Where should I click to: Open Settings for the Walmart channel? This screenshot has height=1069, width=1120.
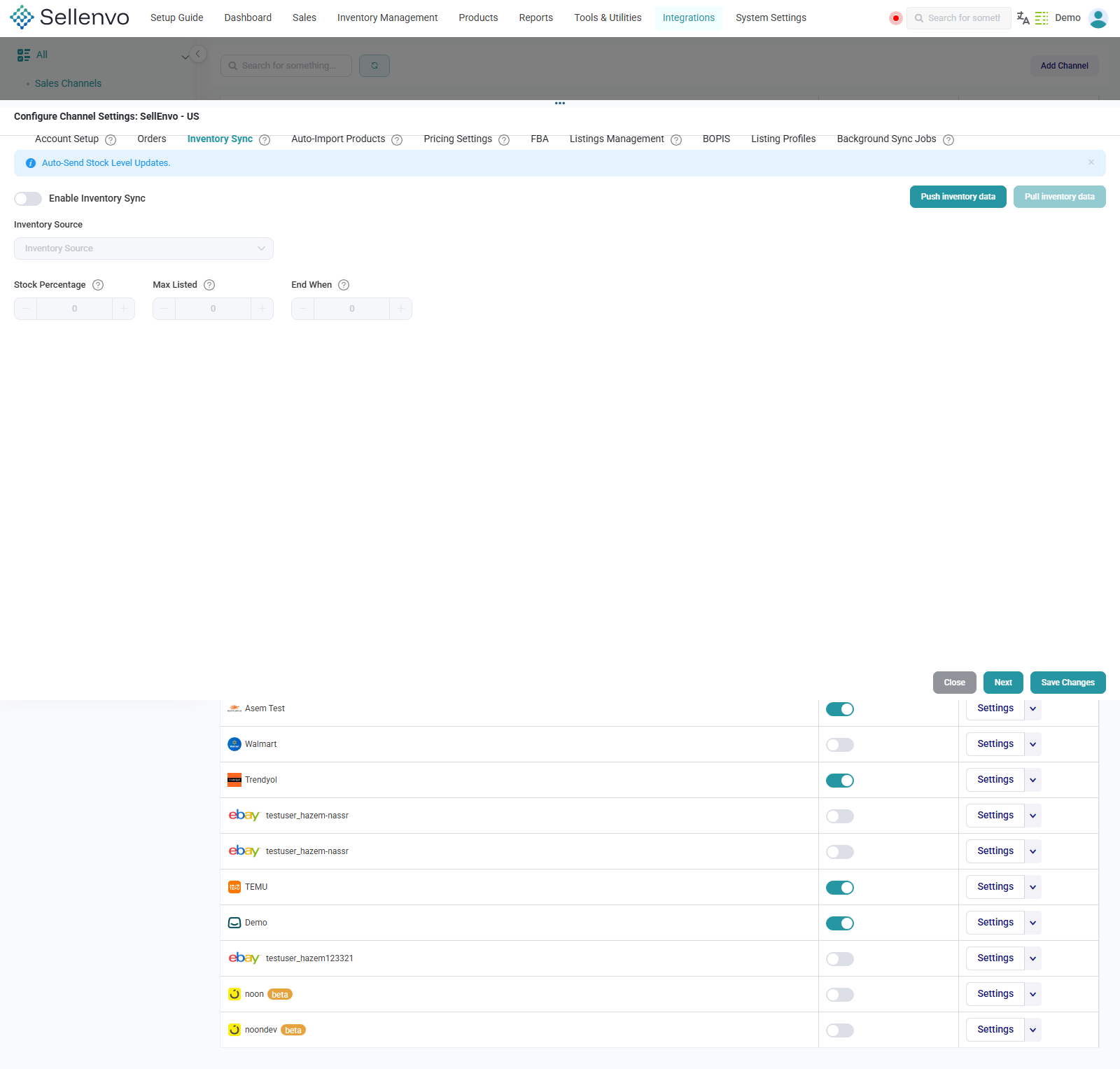click(x=995, y=744)
